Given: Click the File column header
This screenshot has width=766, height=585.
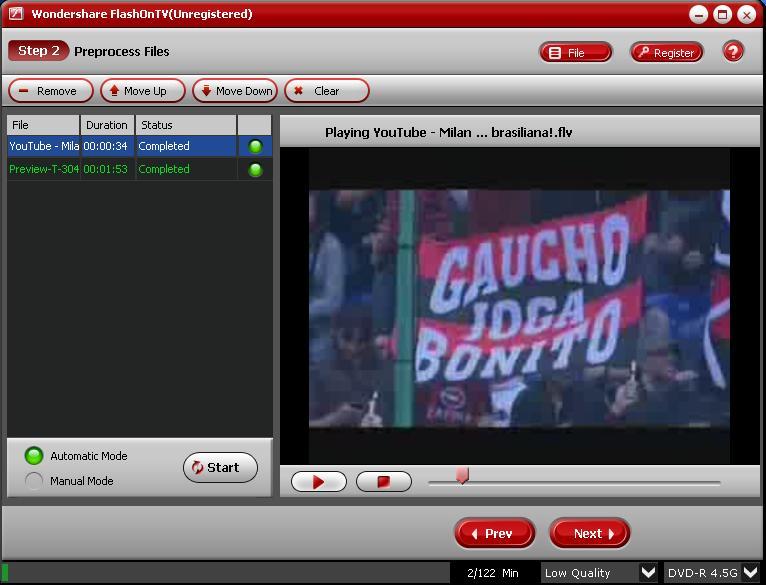Looking at the screenshot, I should point(43,125).
